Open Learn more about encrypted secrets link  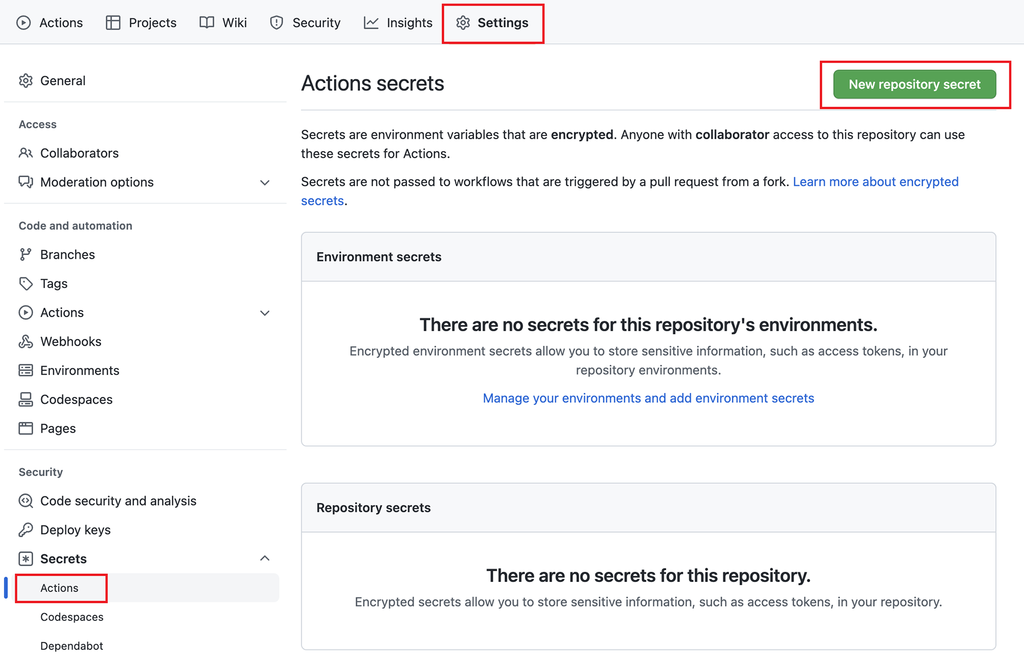(875, 181)
